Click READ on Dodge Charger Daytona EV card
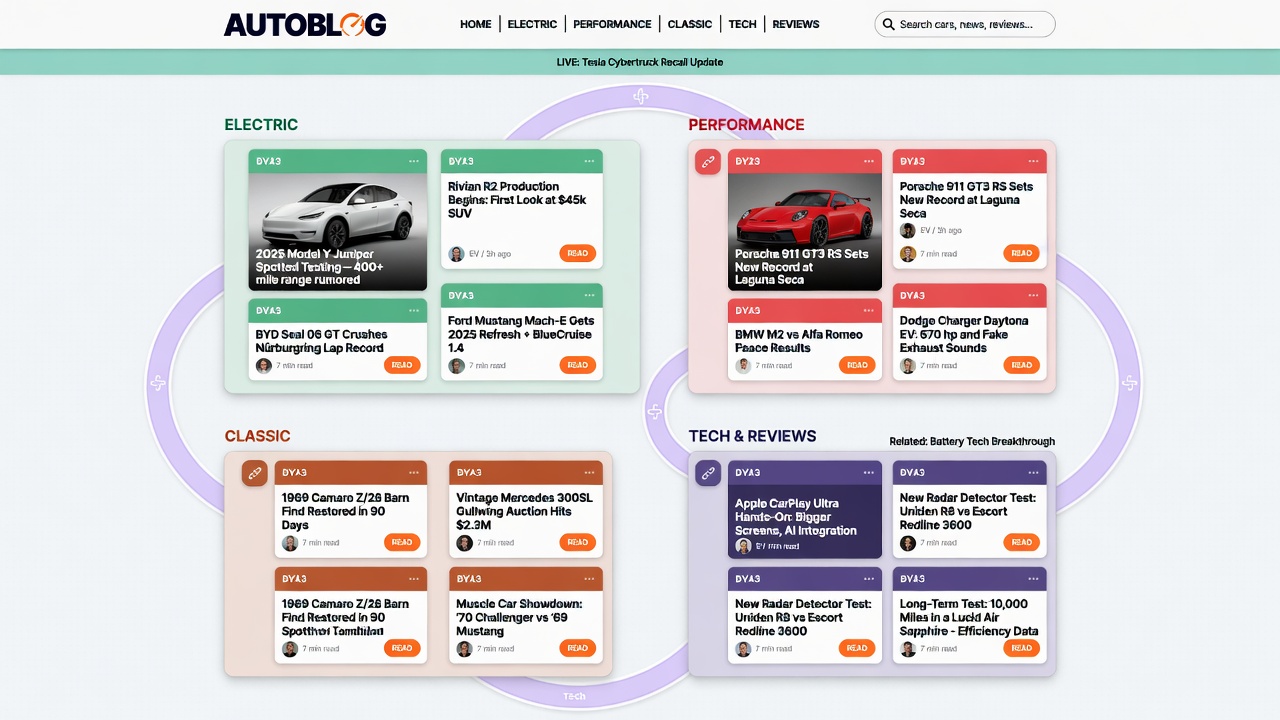The width and height of the screenshot is (1280, 720). [x=1022, y=365]
